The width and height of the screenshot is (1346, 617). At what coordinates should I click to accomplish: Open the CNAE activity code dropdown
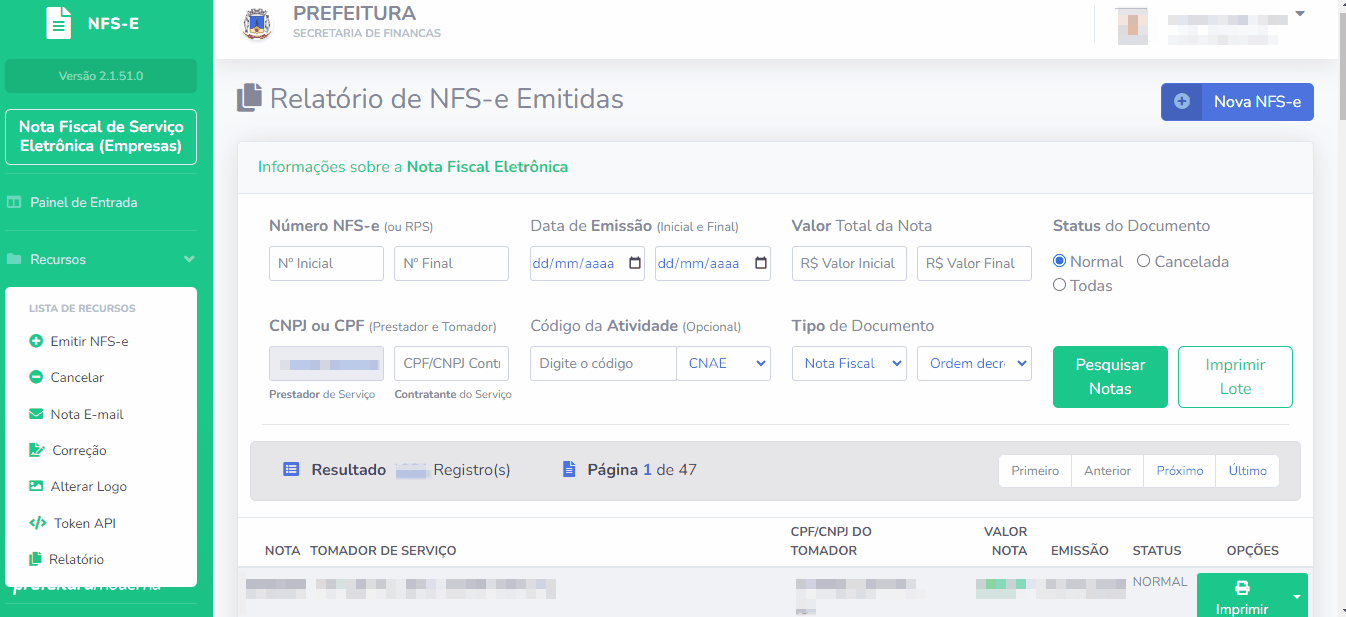(723, 363)
